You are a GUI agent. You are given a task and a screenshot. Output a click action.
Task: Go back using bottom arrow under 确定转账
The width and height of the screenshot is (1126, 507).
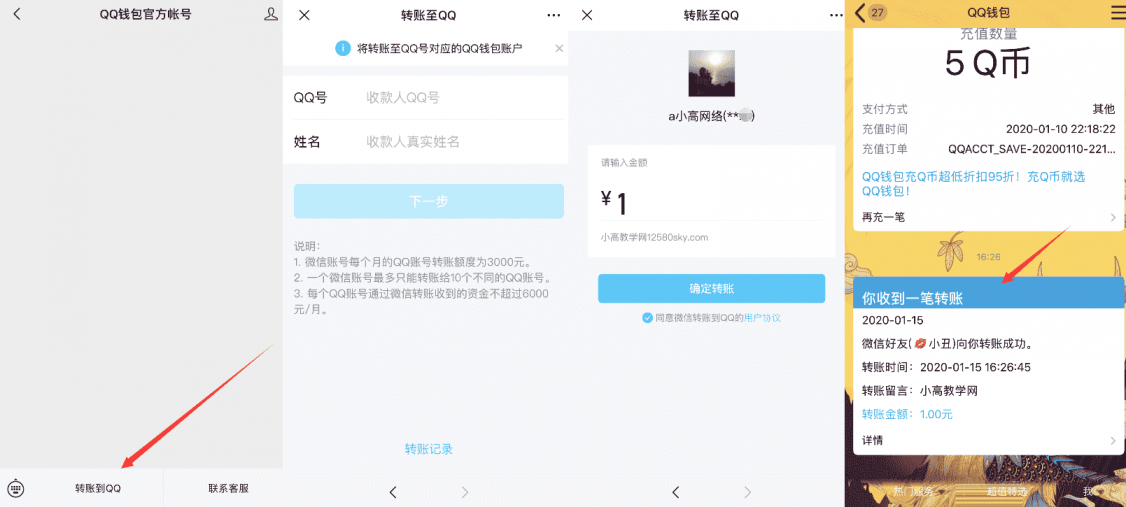[676, 492]
